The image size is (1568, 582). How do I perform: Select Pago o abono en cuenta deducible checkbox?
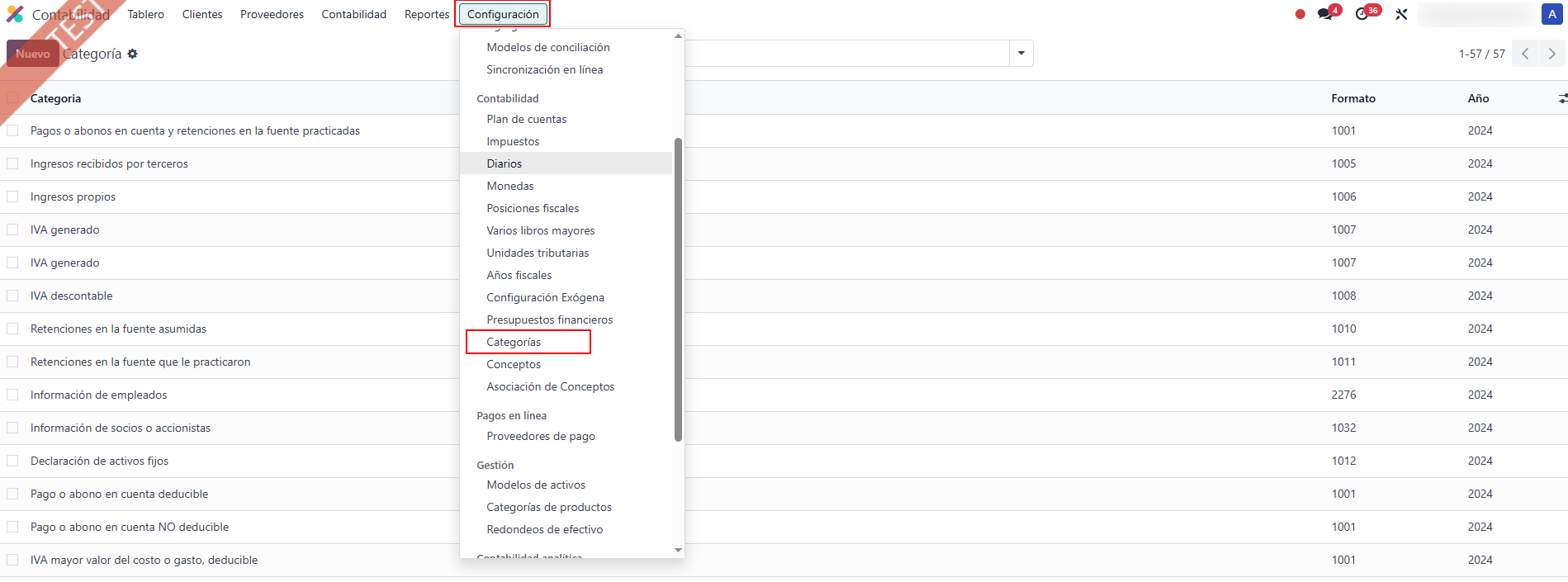click(x=12, y=494)
